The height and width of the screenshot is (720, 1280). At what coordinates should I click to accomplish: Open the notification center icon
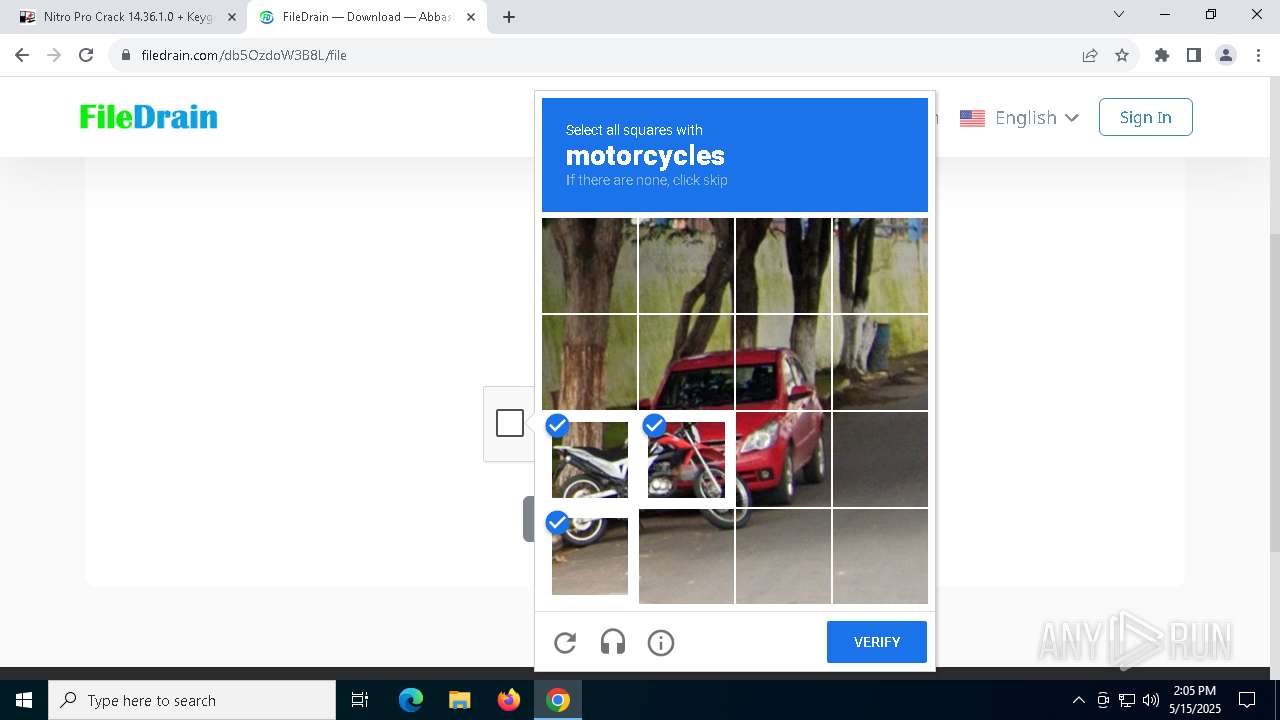tap(1247, 700)
